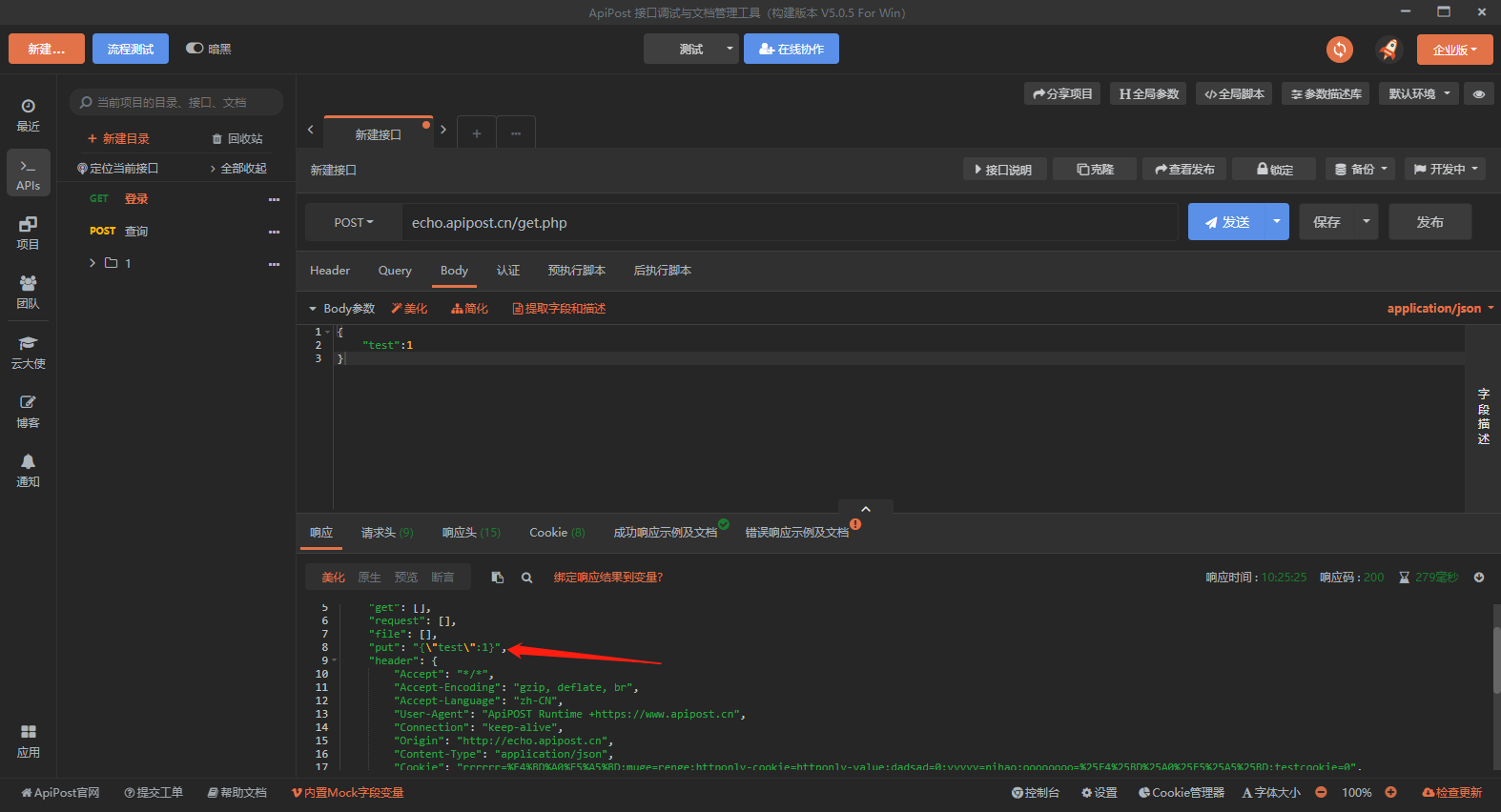1501x812 pixels.
Task: Open the 保存 save options arrow
Action: coord(1367,221)
